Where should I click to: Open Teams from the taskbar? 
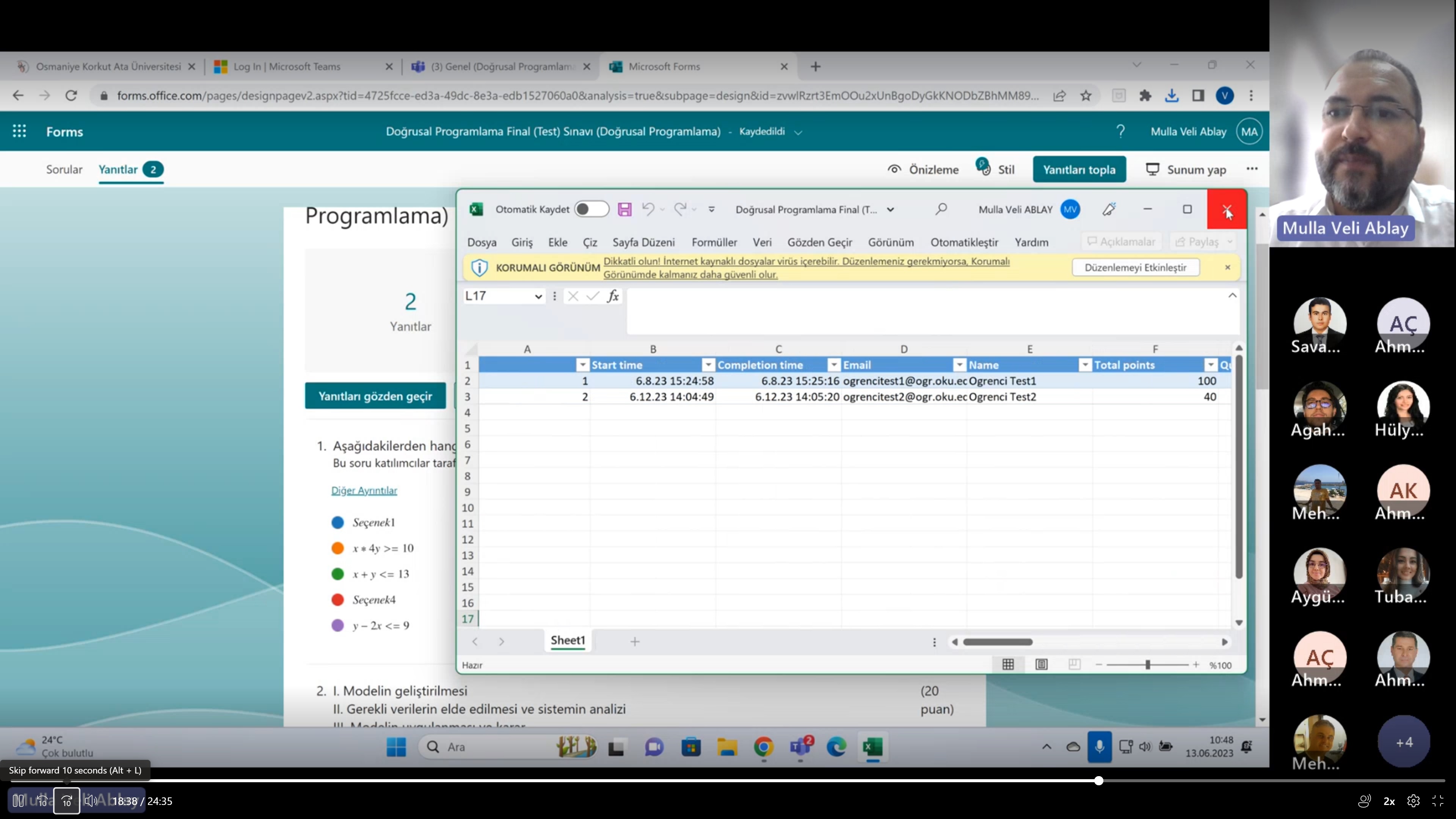click(x=800, y=747)
